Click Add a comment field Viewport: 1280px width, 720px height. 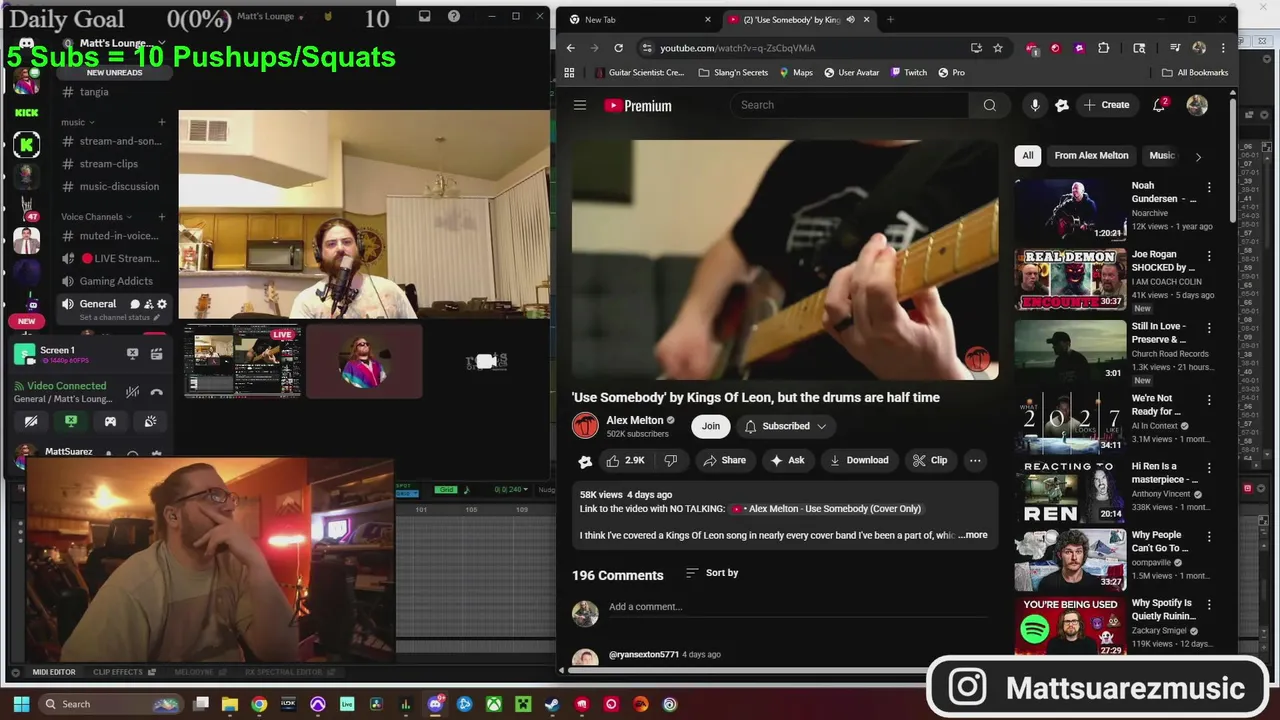tap(798, 607)
